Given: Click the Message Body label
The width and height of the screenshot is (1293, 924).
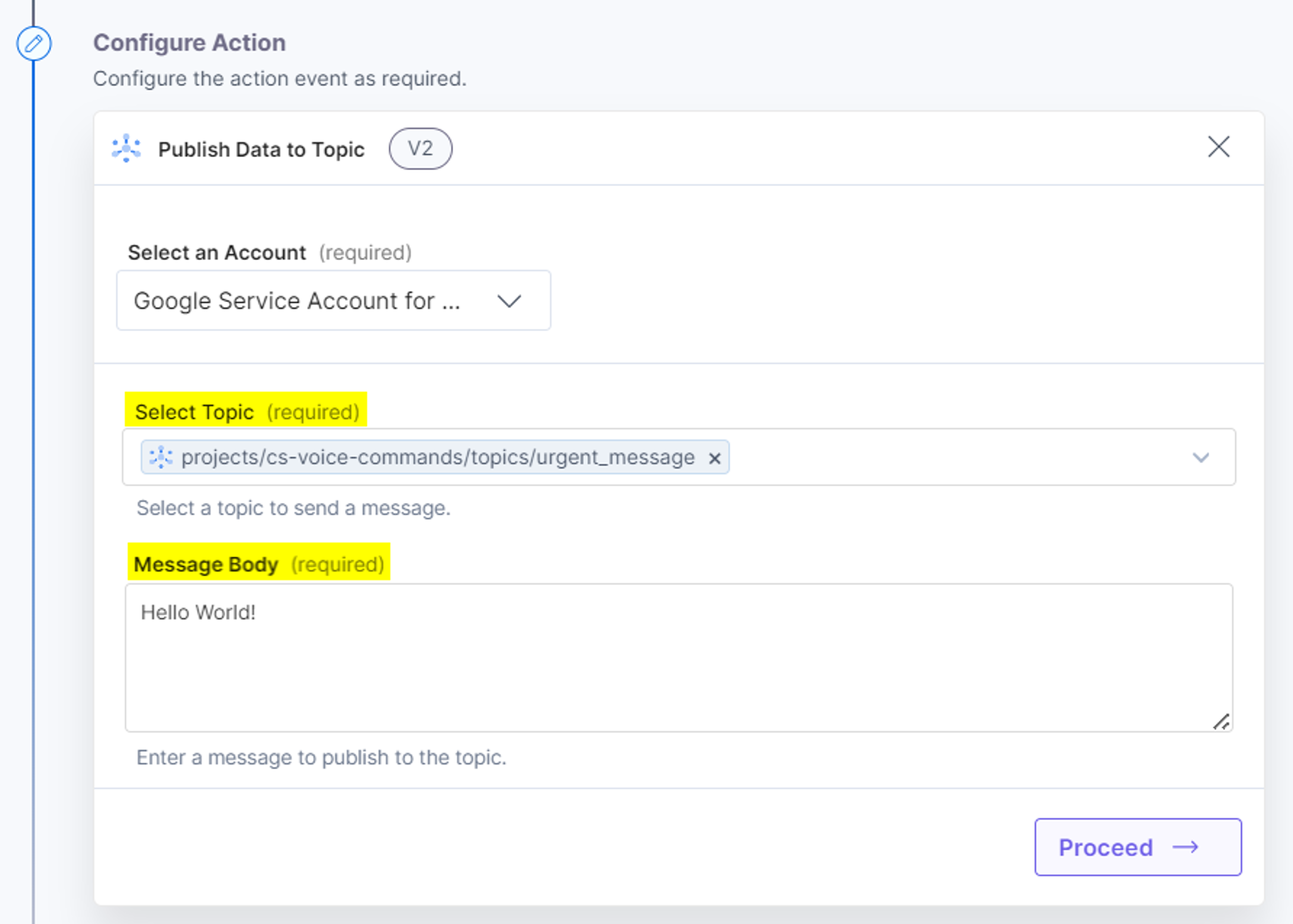Looking at the screenshot, I should [x=259, y=564].
